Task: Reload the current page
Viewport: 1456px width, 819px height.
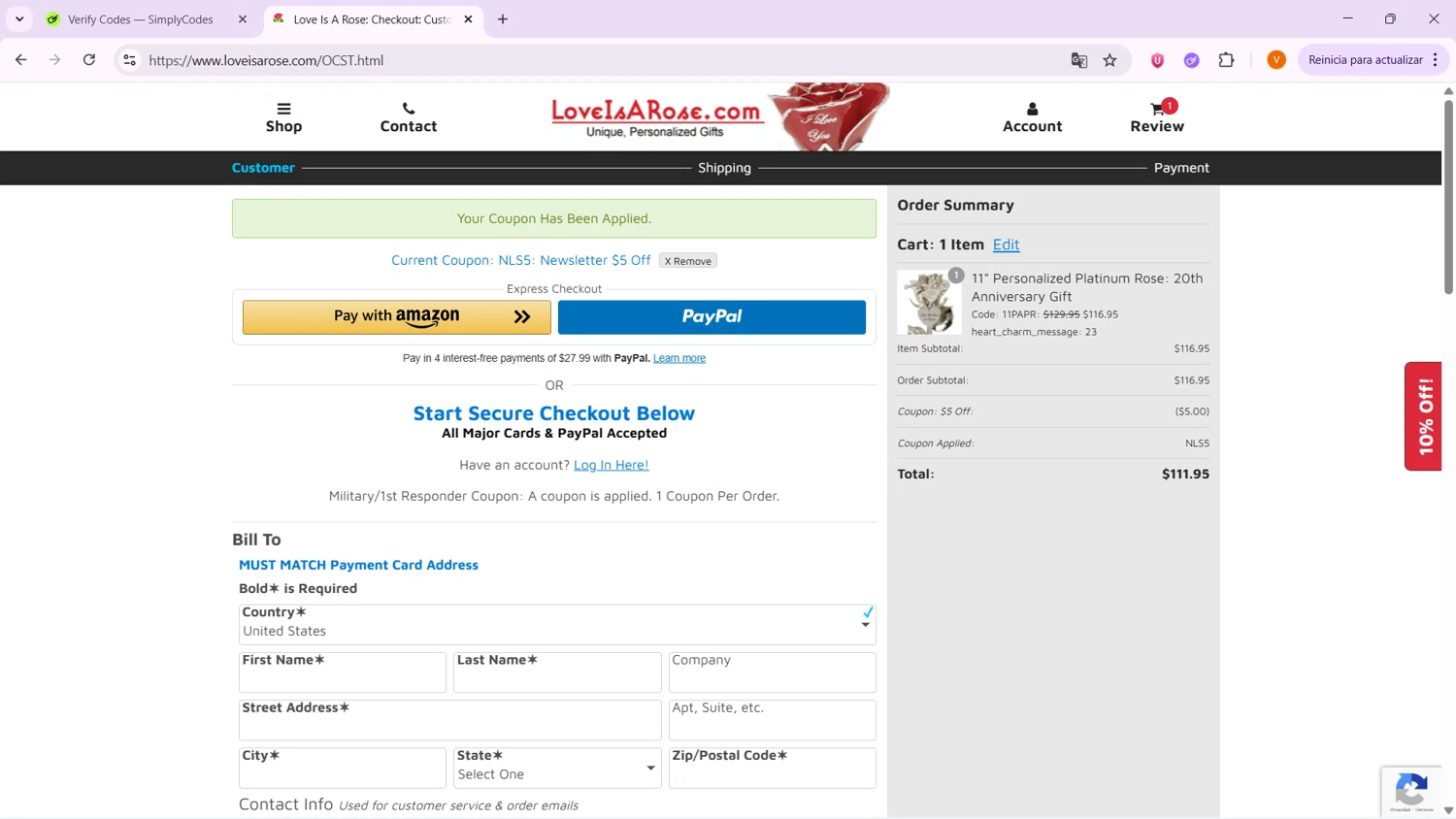Action: click(x=89, y=60)
